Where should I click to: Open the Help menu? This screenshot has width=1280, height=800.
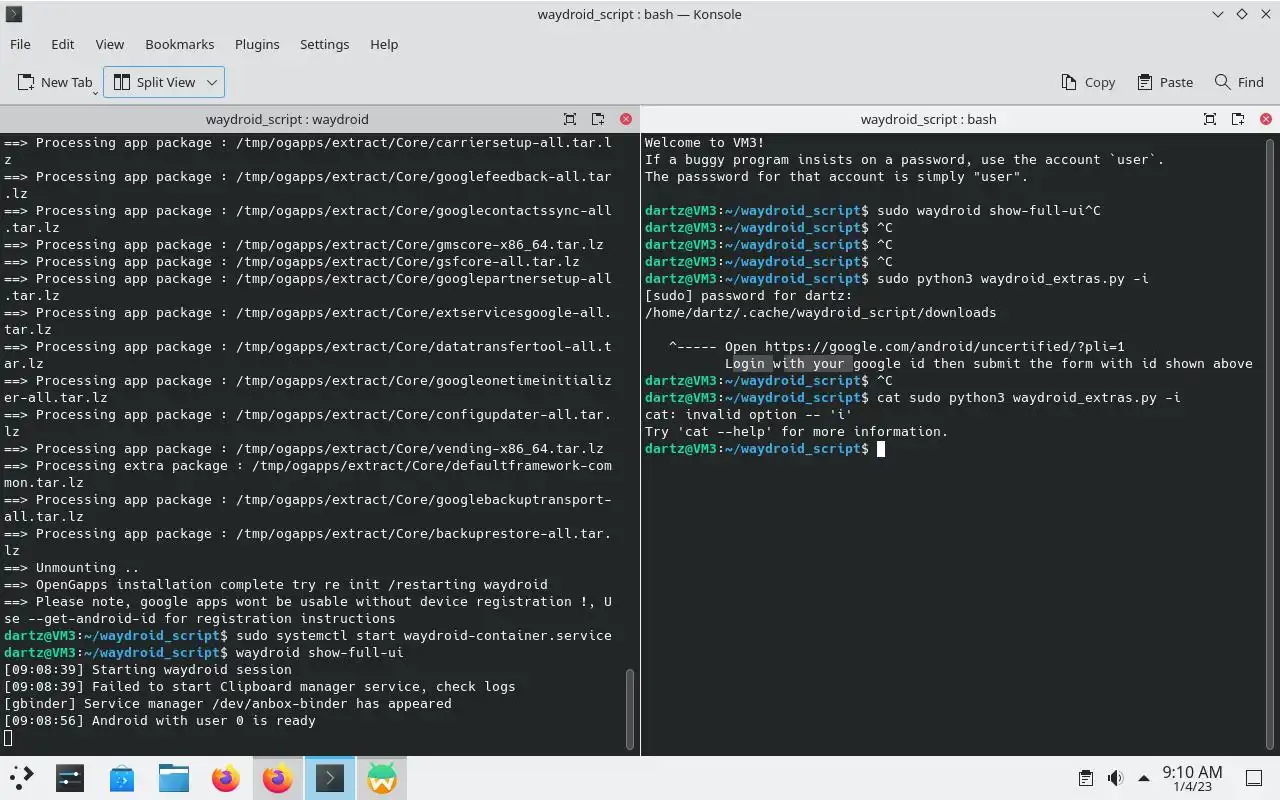[384, 44]
